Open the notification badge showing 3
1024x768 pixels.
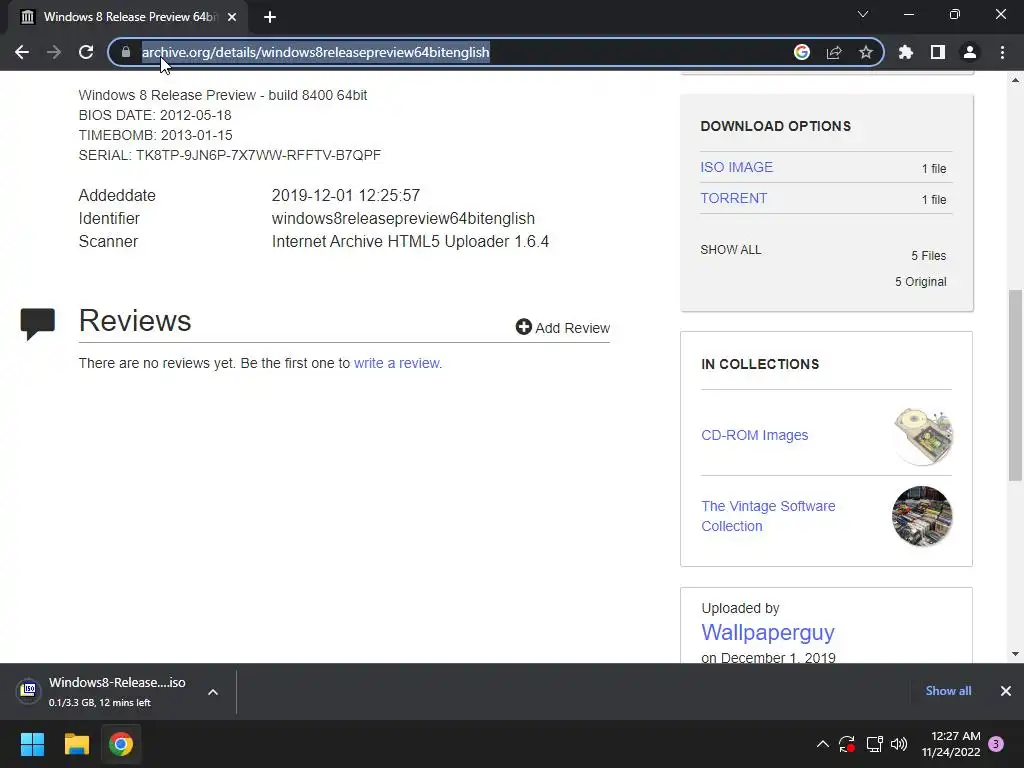[996, 744]
